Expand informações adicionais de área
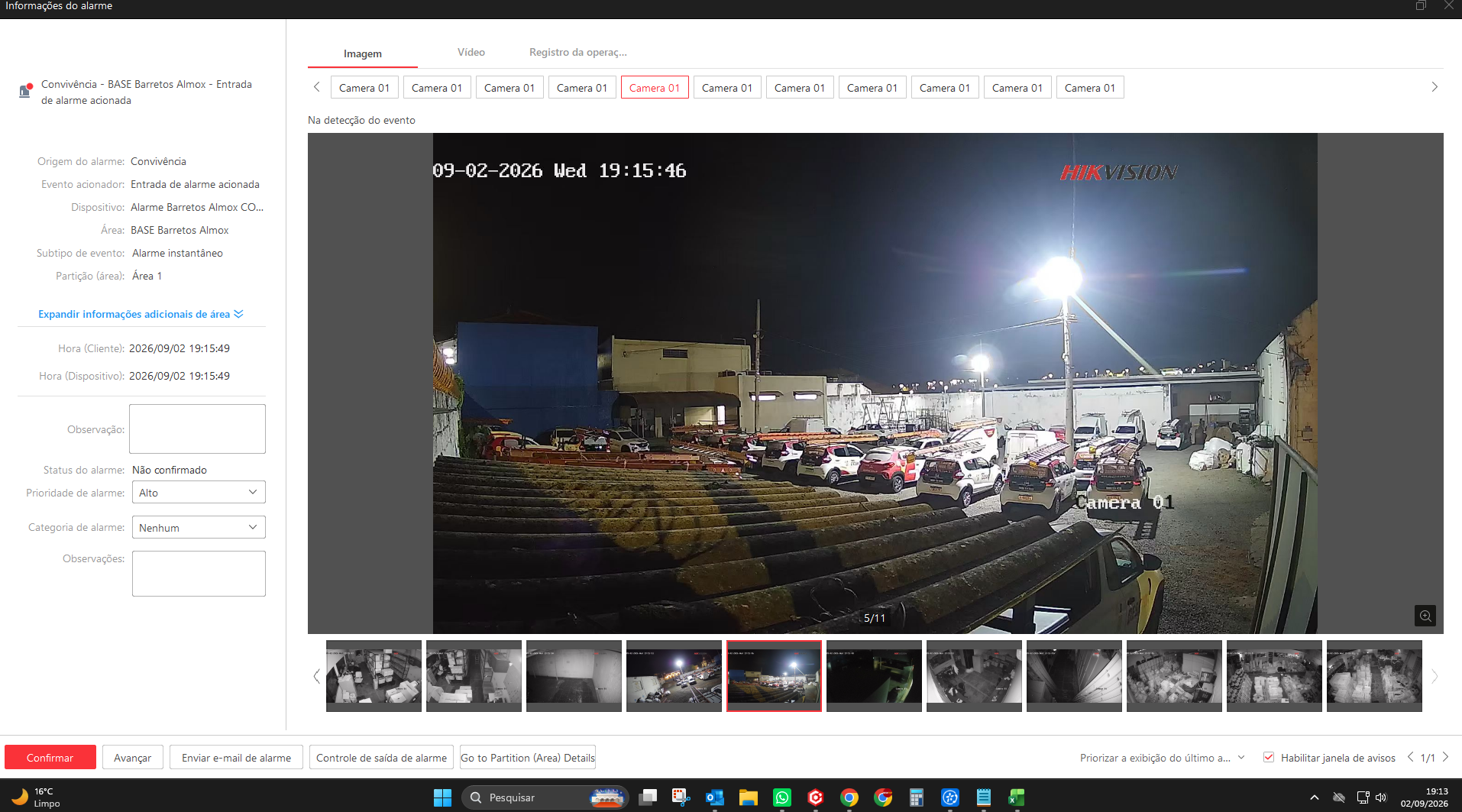 [x=141, y=314]
